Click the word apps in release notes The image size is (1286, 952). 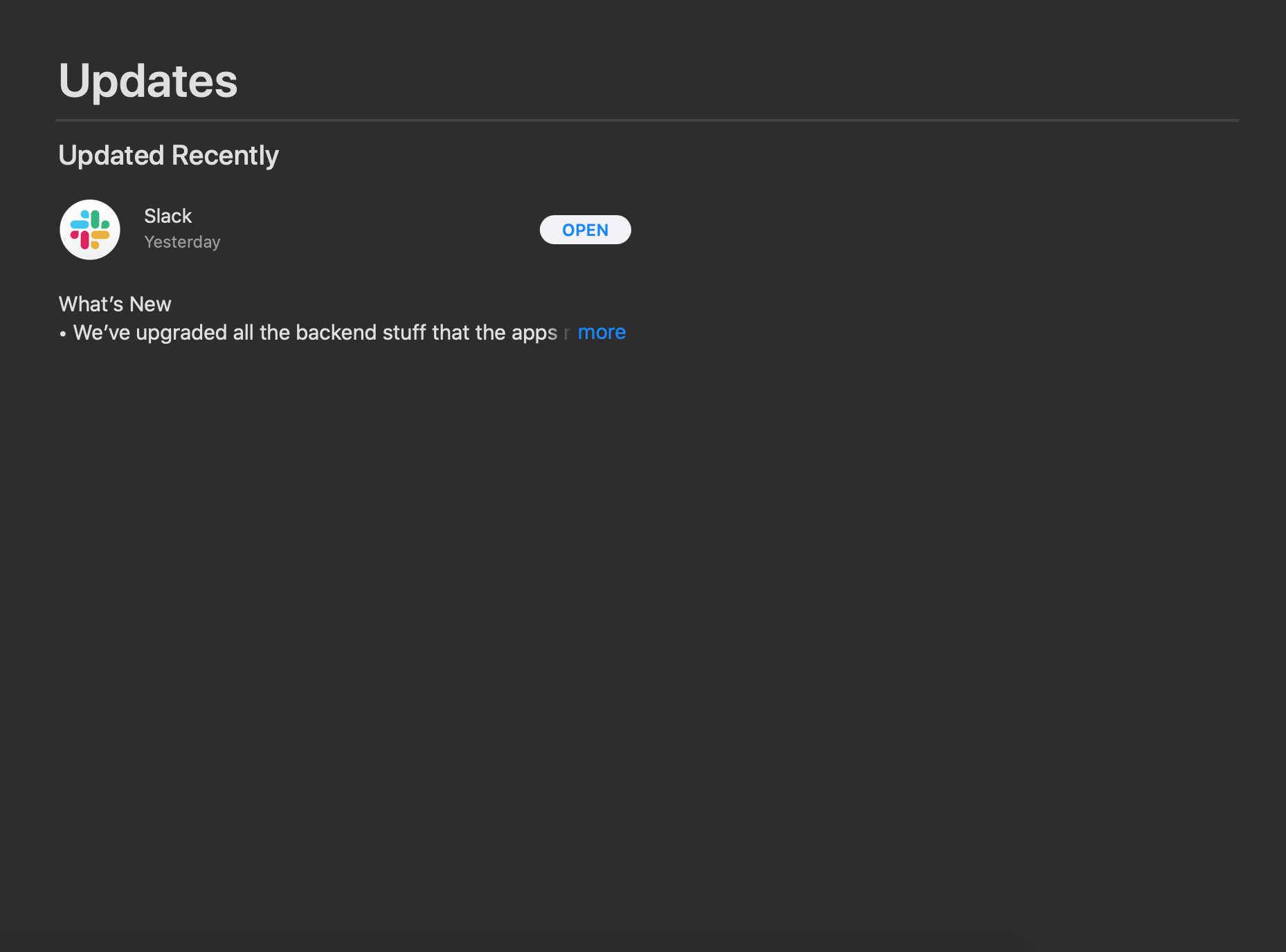pyautogui.click(x=534, y=333)
